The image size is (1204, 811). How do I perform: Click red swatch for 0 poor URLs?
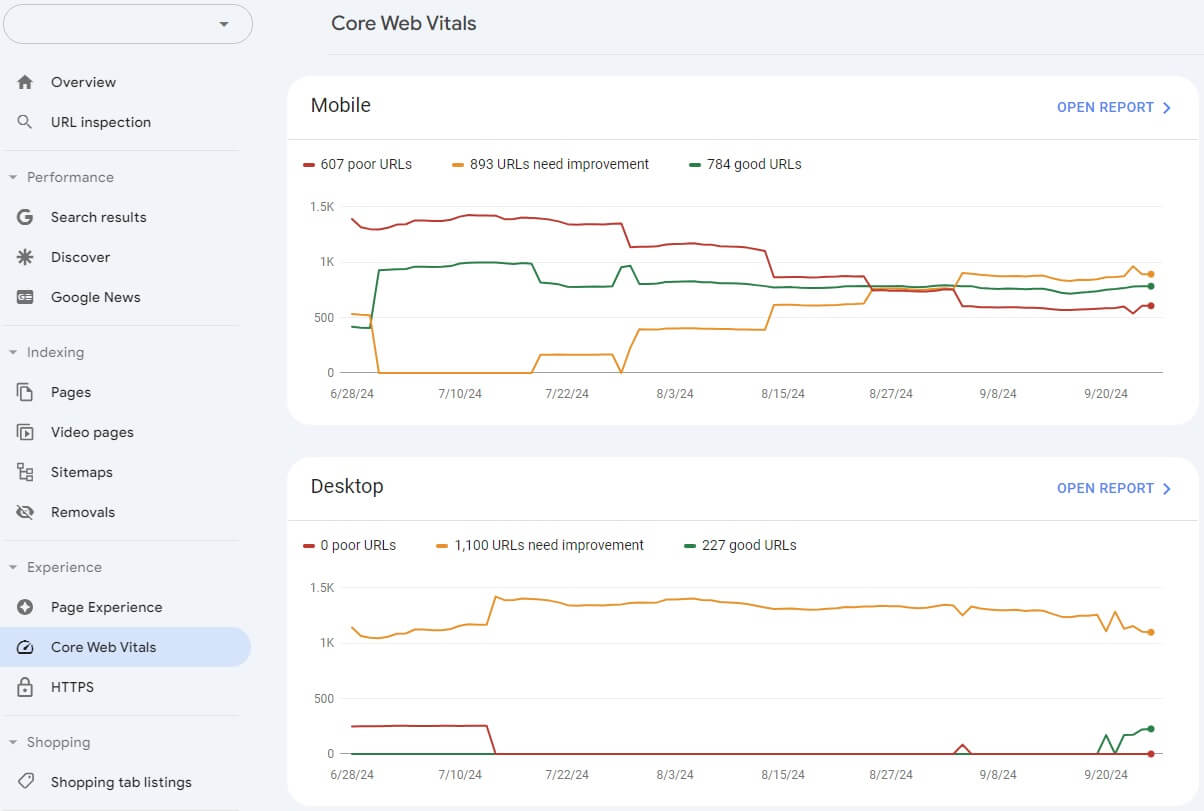click(309, 545)
